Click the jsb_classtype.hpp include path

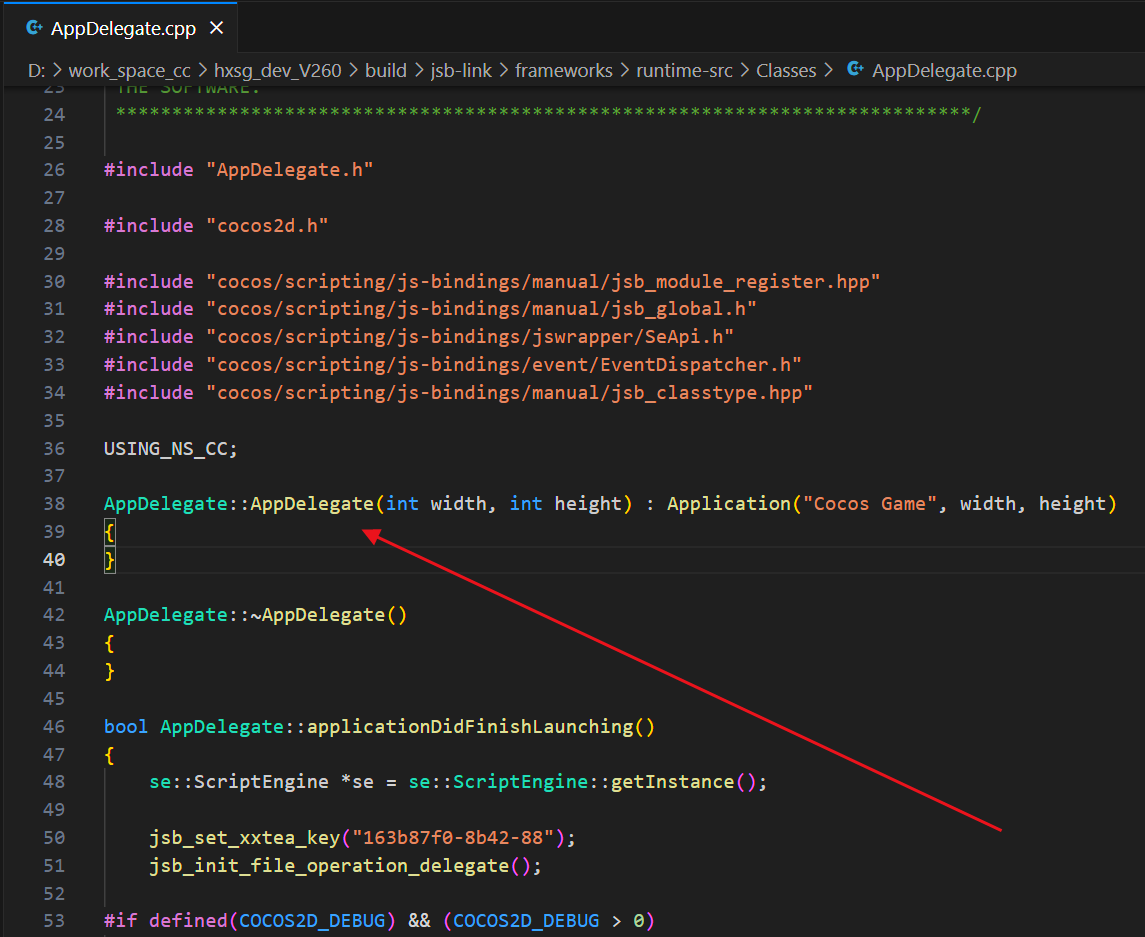[509, 393]
